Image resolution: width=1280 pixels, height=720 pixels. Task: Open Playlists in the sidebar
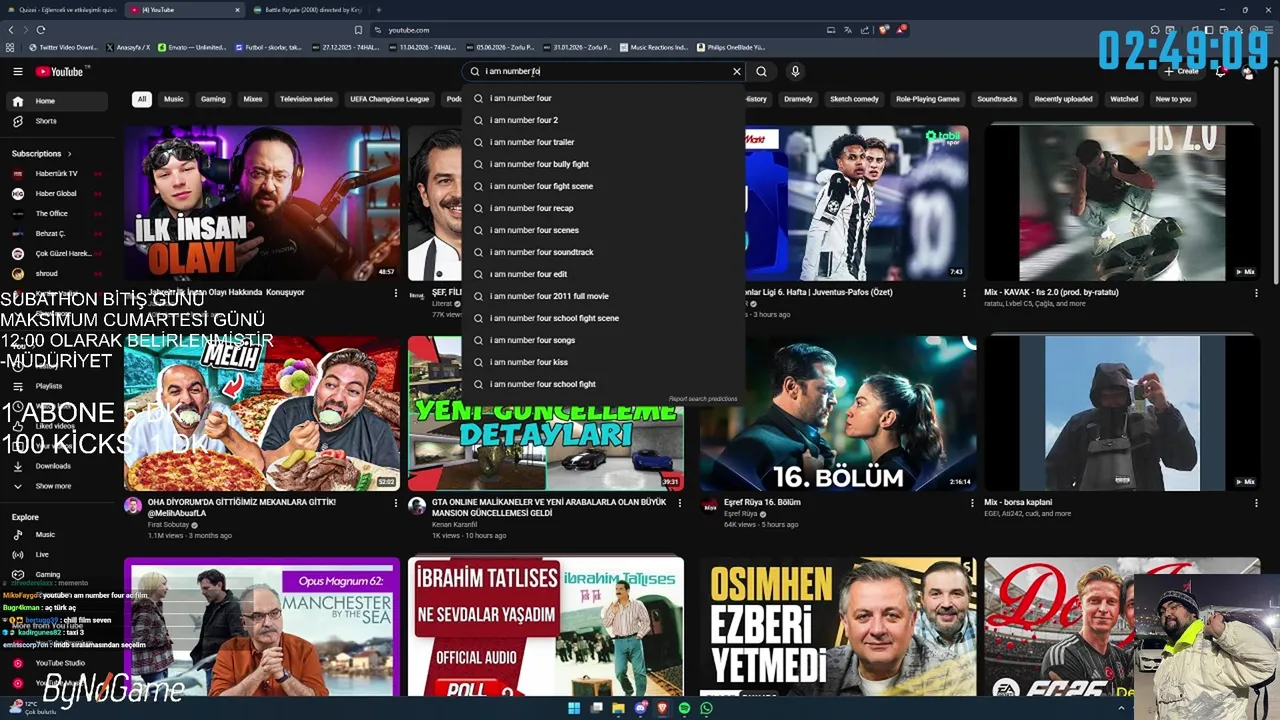coord(57,386)
